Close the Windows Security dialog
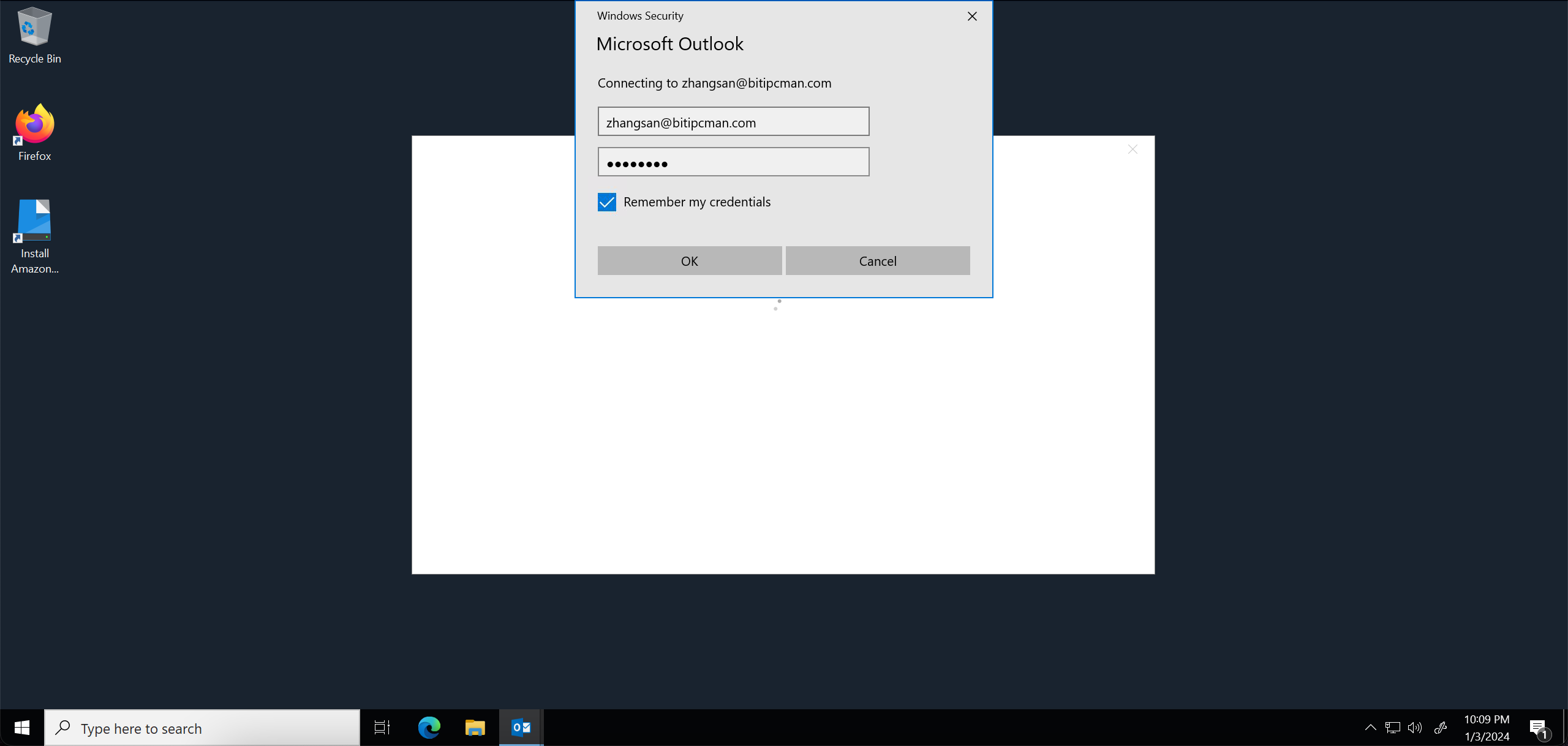This screenshot has height=746, width=1568. (972, 17)
